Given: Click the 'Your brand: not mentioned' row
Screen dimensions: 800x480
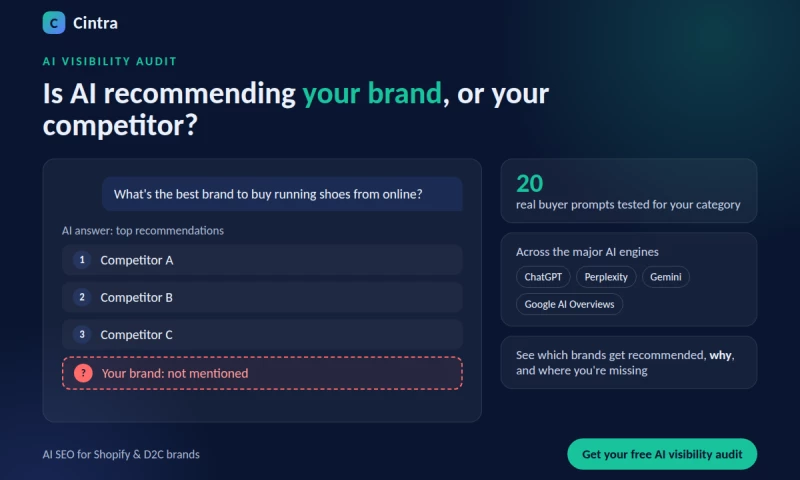Looking at the screenshot, I should click(262, 373).
